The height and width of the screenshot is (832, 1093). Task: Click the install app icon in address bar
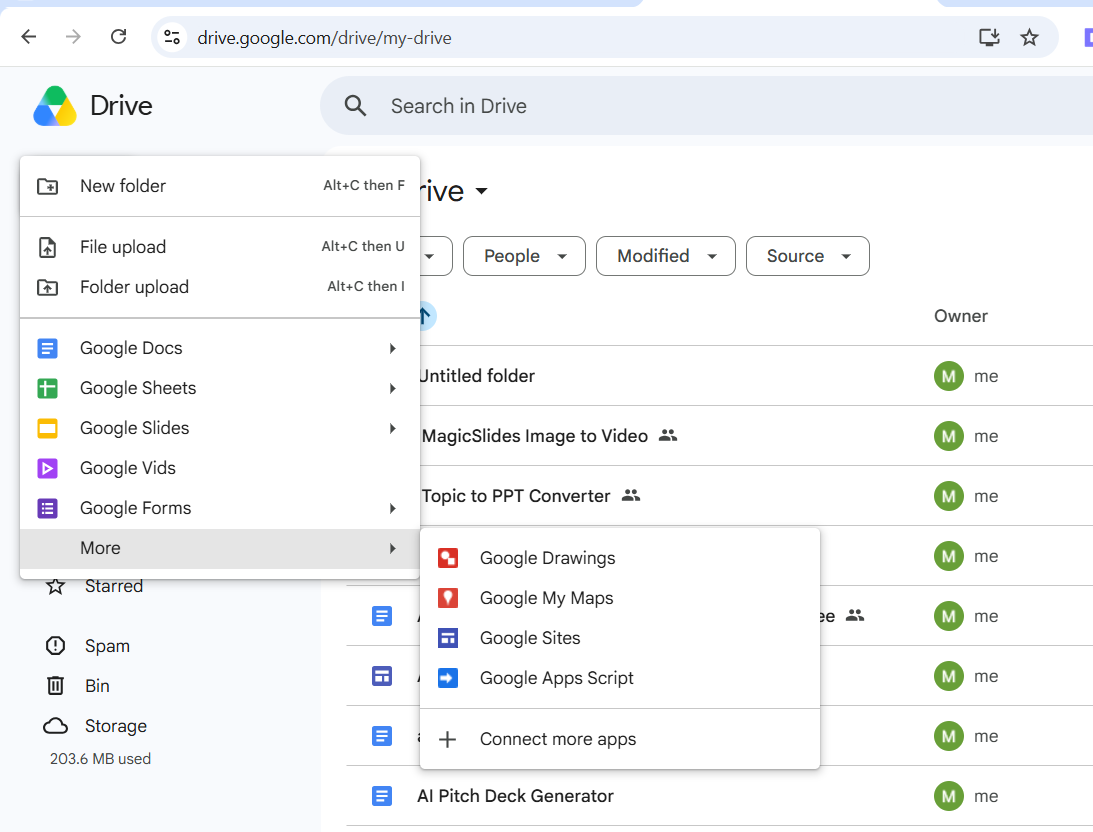click(x=989, y=37)
